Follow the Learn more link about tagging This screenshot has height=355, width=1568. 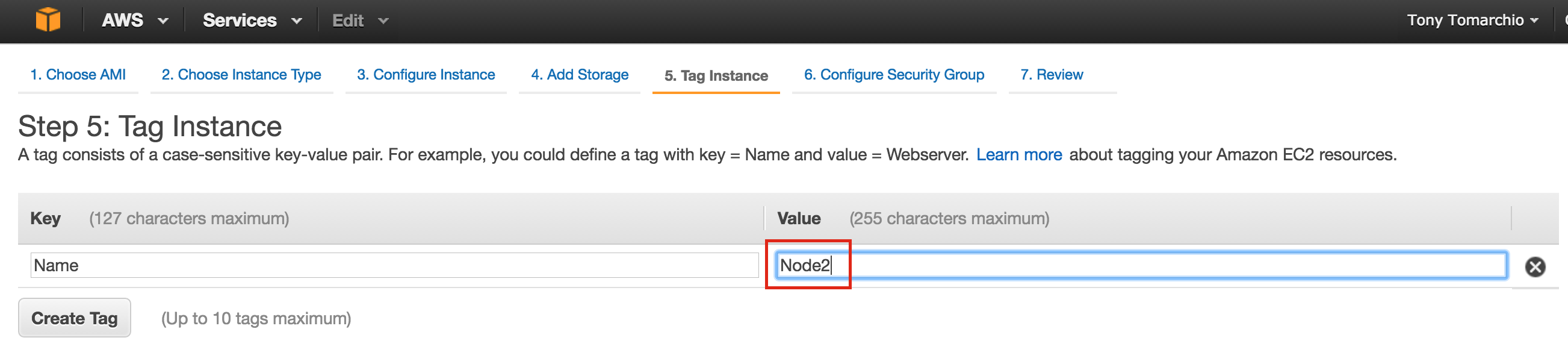(1018, 155)
